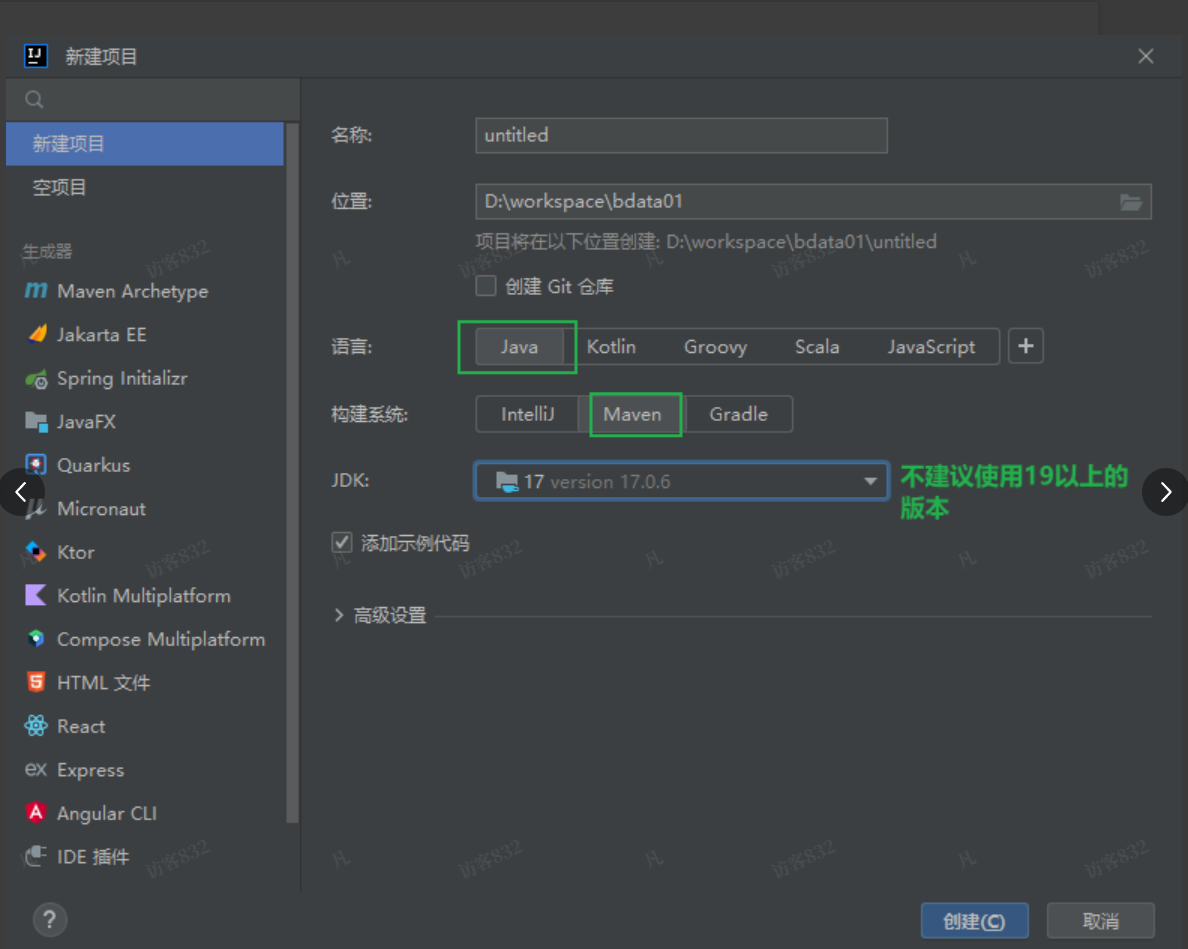Viewport: 1188px width, 949px height.
Task: Click the 17 version 17.0.6 value
Action: 597,482
